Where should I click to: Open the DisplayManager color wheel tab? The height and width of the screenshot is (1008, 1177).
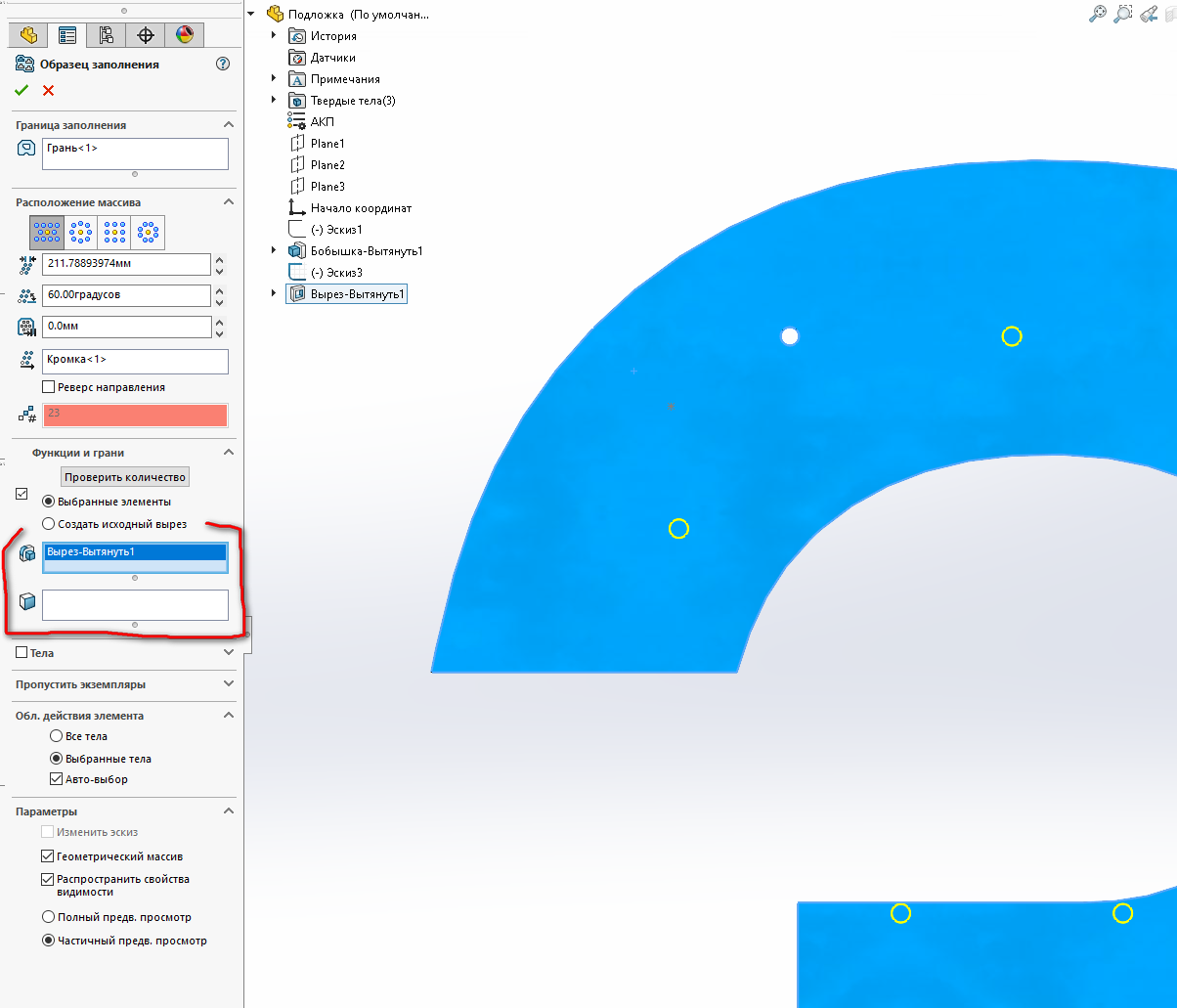(185, 35)
